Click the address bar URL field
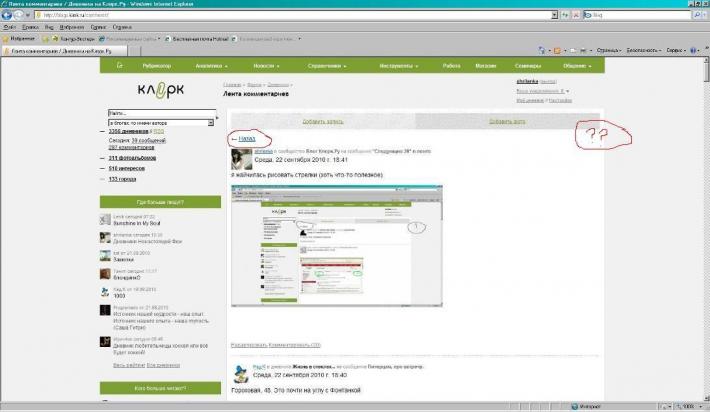 pyautogui.click(x=293, y=15)
